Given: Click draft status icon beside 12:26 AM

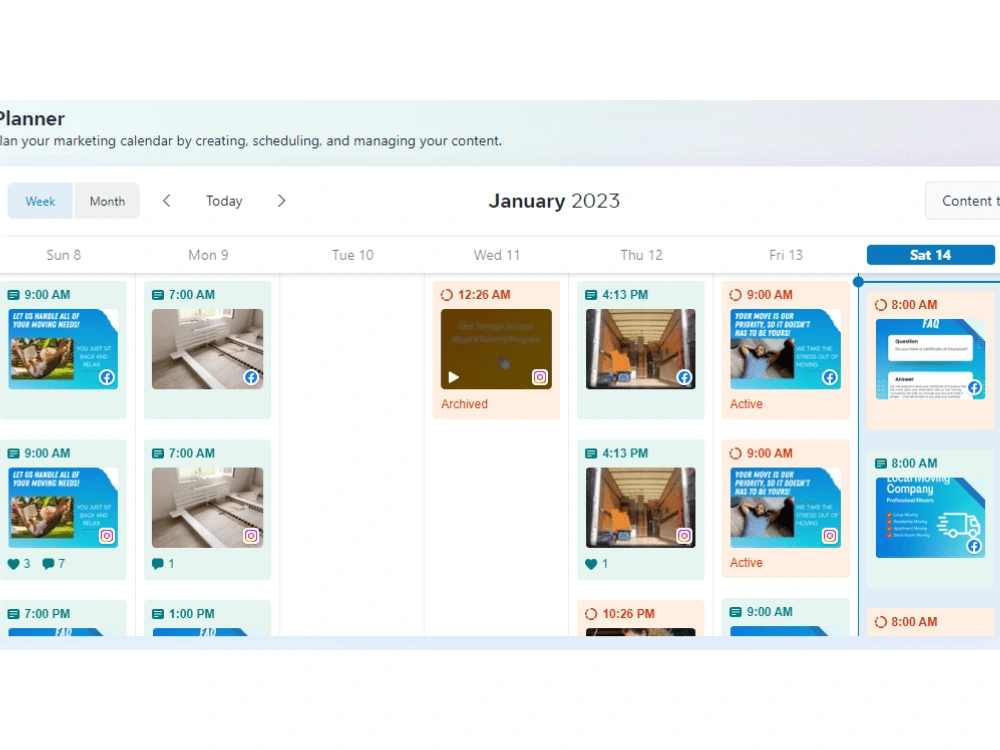Looking at the screenshot, I should tap(446, 295).
